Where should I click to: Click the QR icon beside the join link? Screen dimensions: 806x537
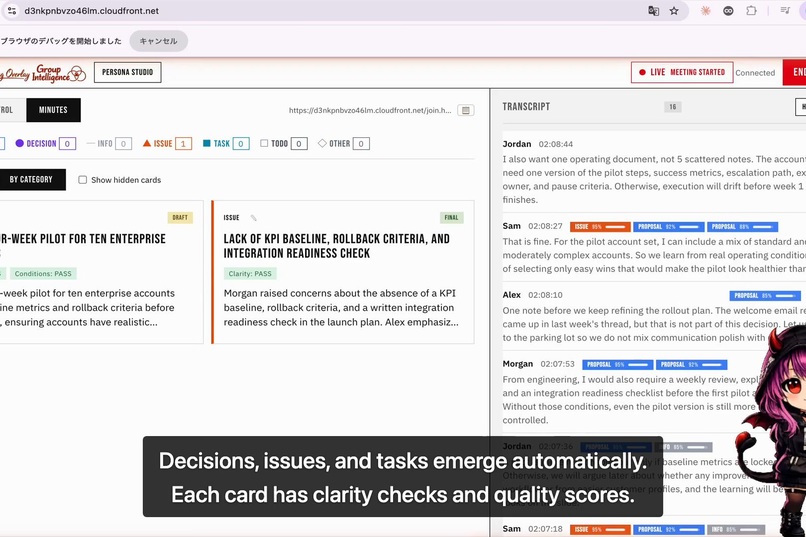(466, 110)
